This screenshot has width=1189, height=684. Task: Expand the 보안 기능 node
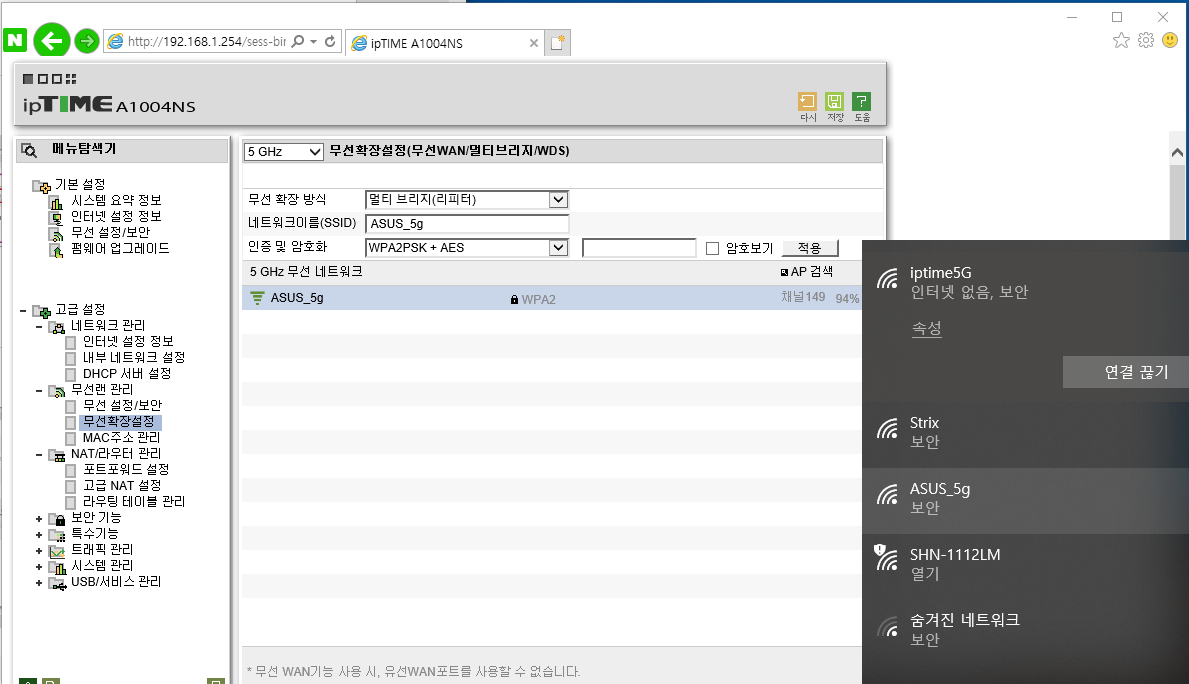(x=39, y=519)
